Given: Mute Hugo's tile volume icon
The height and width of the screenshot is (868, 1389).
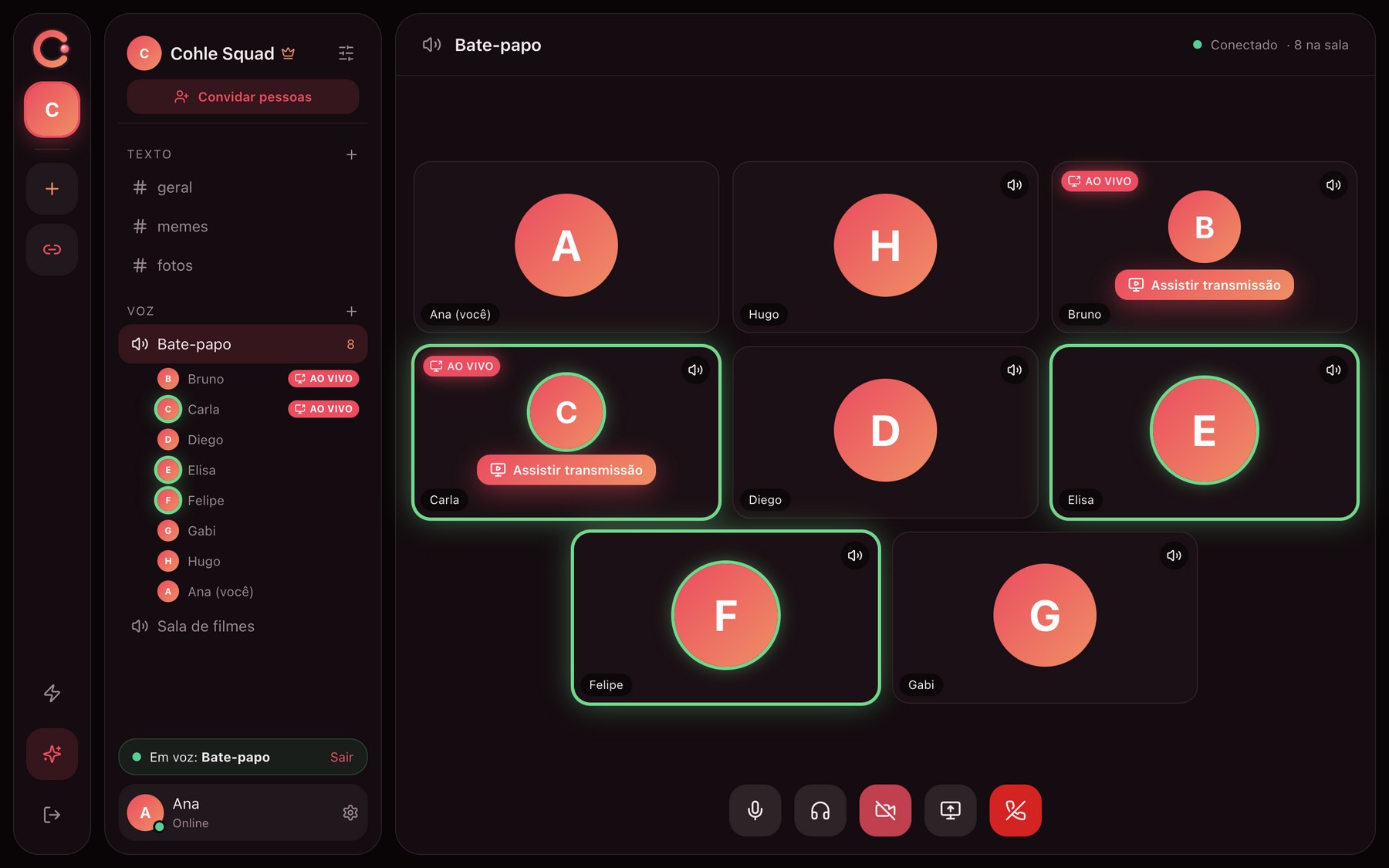Looking at the screenshot, I should coord(1014,185).
